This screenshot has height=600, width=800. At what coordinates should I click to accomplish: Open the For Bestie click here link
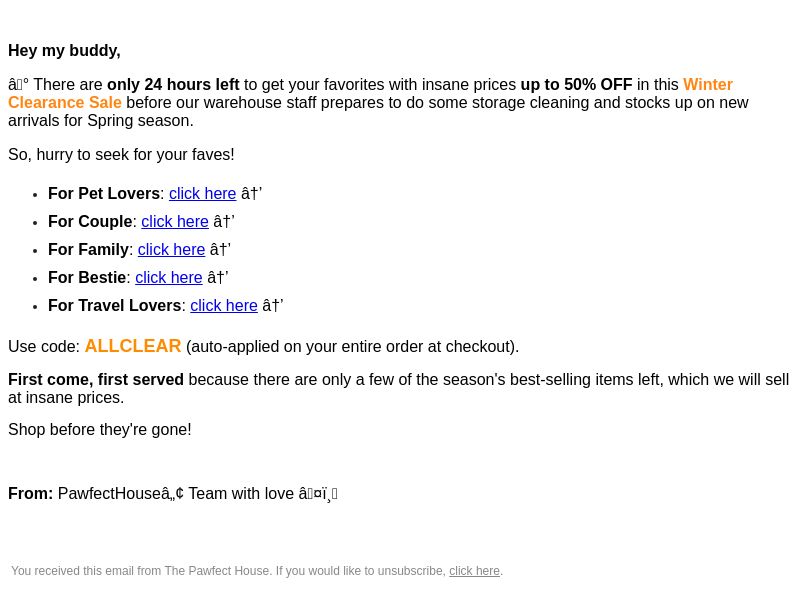click(x=169, y=278)
